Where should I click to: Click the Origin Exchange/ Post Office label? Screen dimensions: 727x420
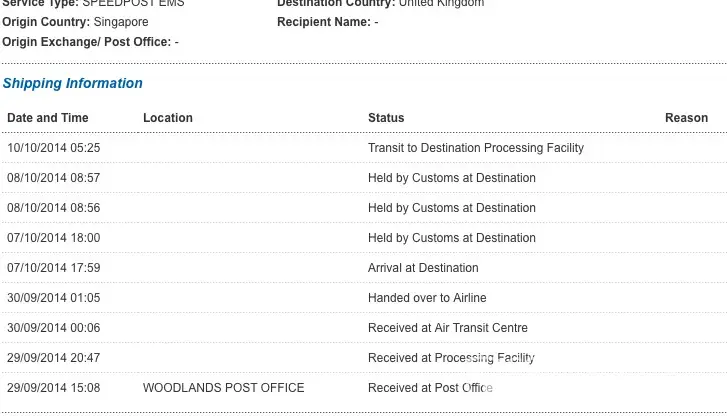87,42
